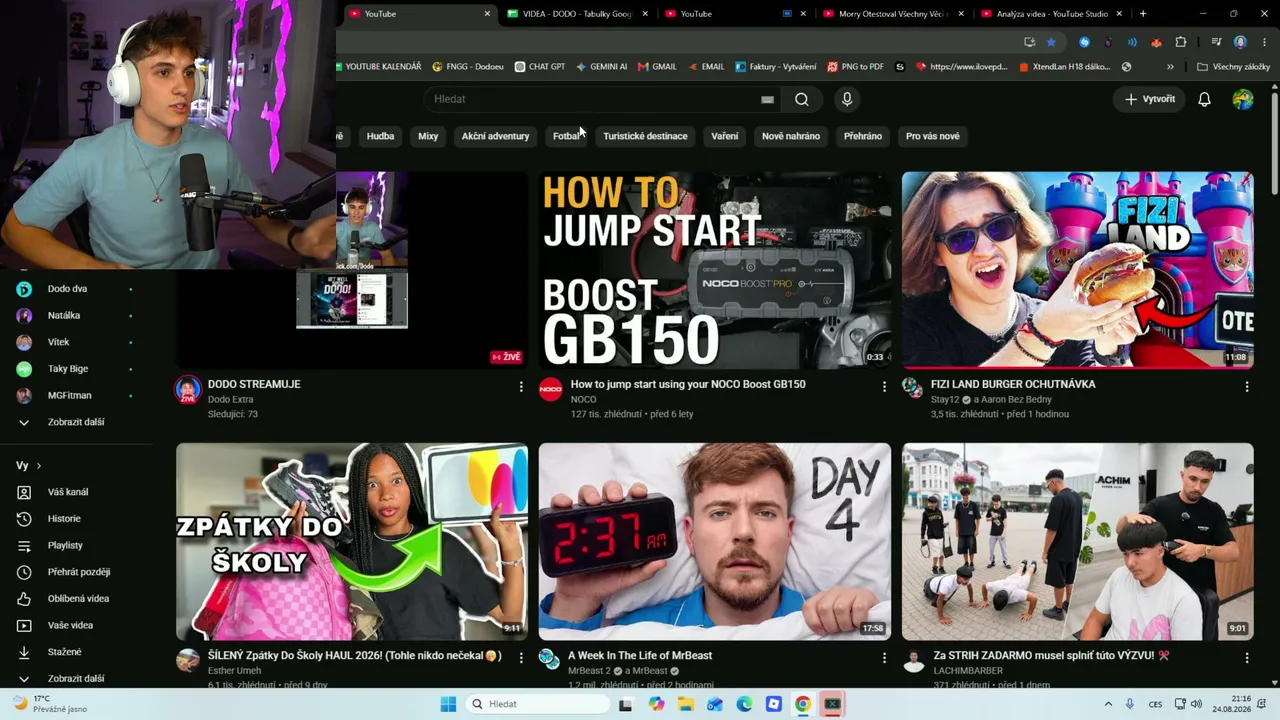1280x720 pixels.
Task: Open the Vy section chevron
Action: click(x=39, y=466)
